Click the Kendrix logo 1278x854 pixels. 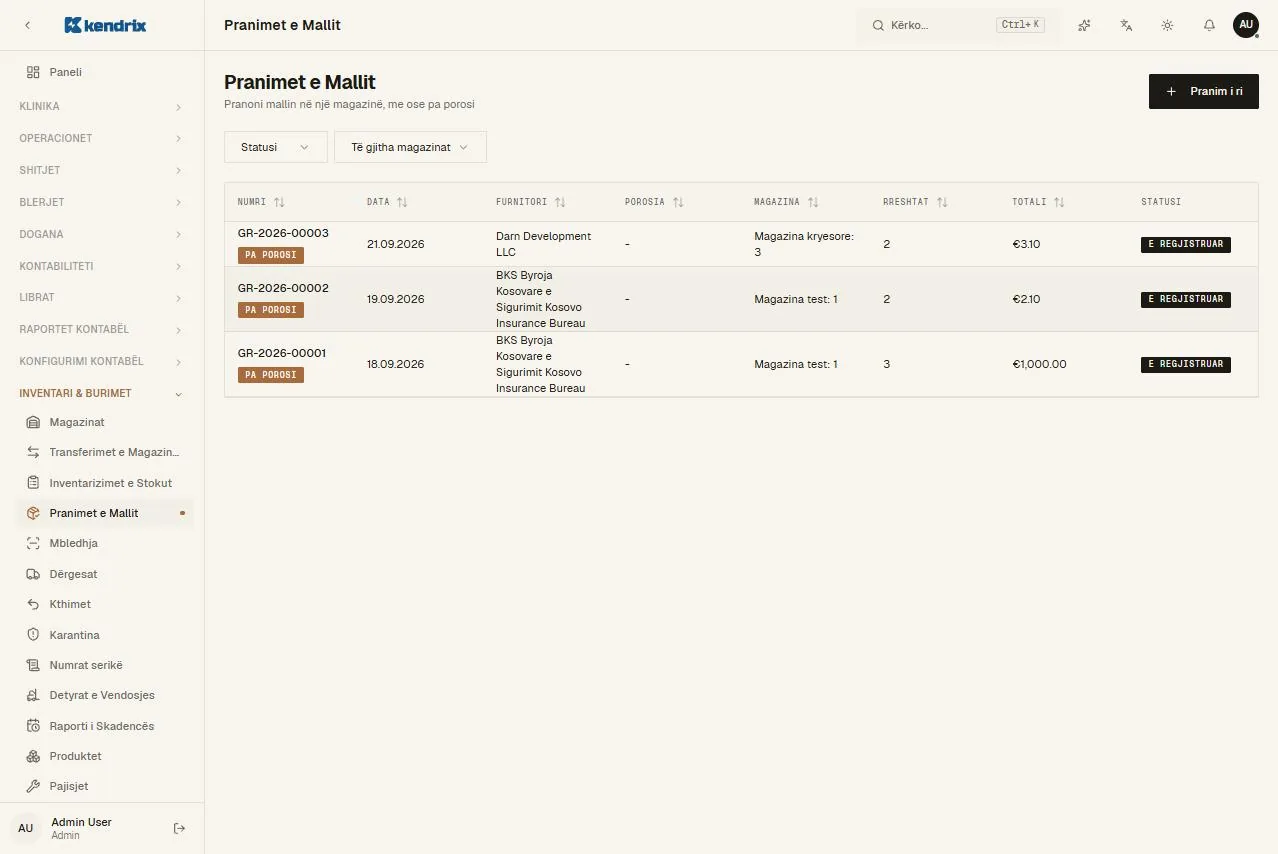105,25
